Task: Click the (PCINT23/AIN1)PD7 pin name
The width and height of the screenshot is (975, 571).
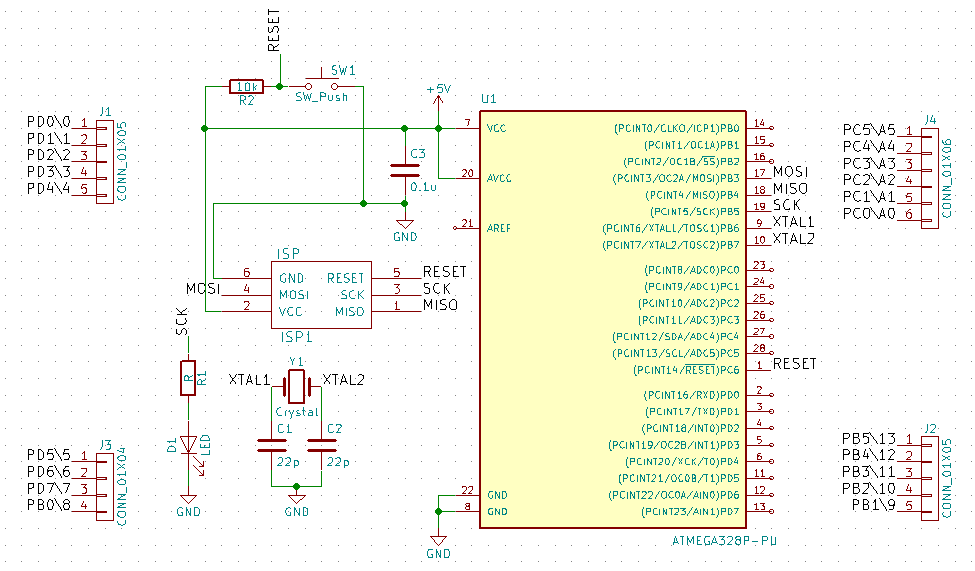Action: (x=690, y=511)
